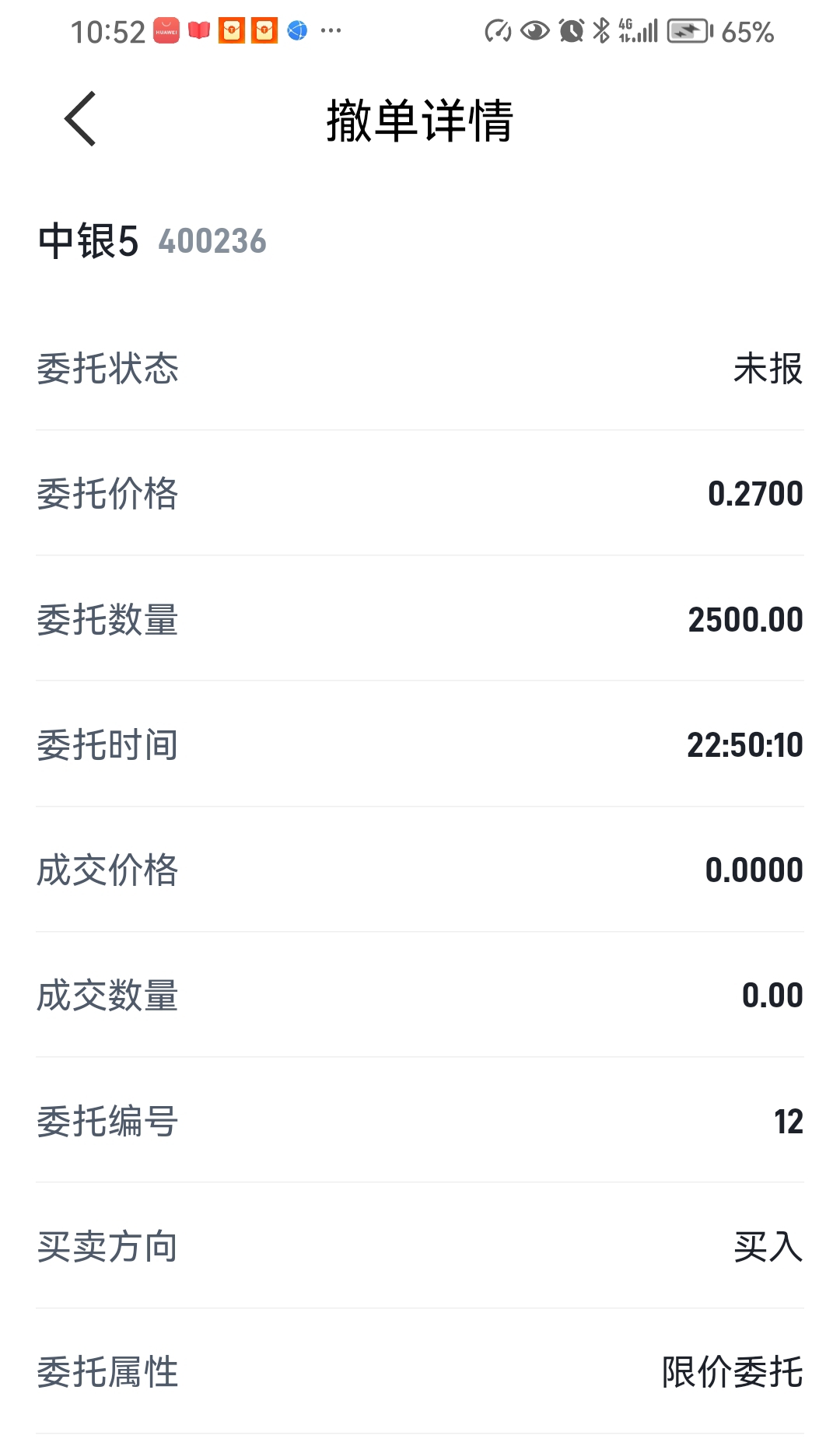Tap the 限价委托 order type value
This screenshot has width=840, height=1446.
coord(732,1372)
